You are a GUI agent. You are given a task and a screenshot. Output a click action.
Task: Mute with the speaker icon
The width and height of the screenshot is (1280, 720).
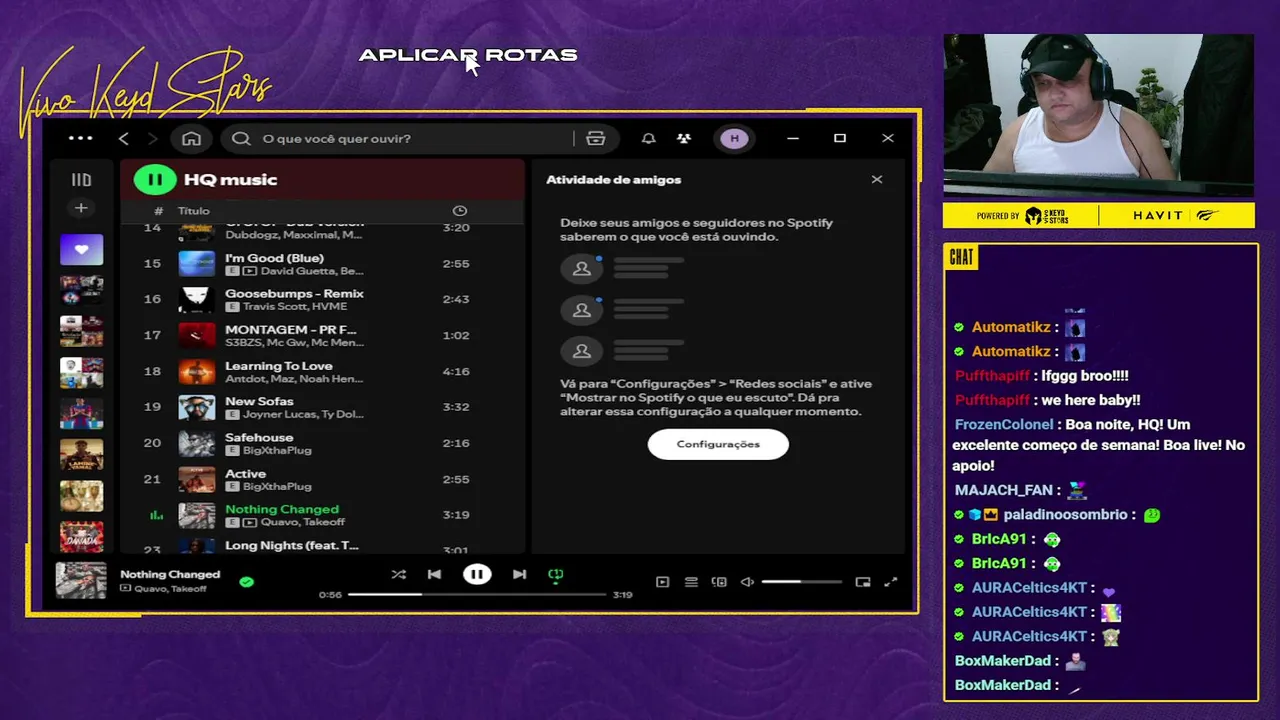tap(747, 582)
